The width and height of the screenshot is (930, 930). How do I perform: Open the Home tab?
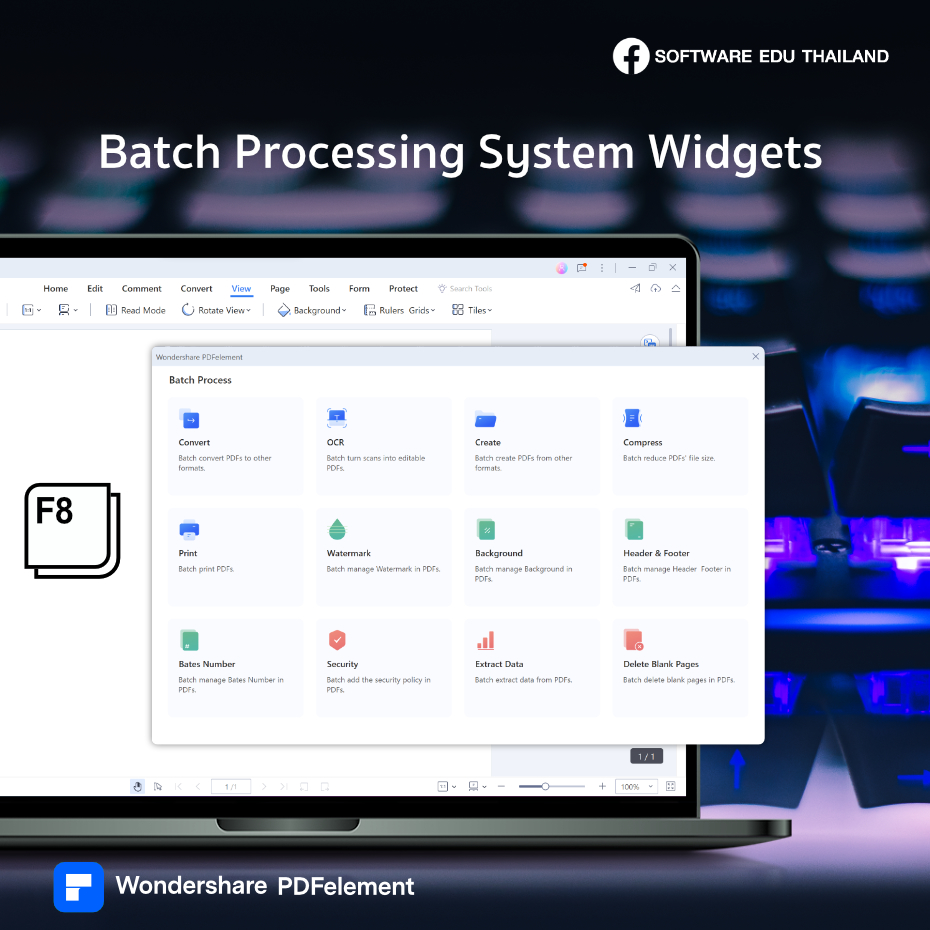(56, 289)
